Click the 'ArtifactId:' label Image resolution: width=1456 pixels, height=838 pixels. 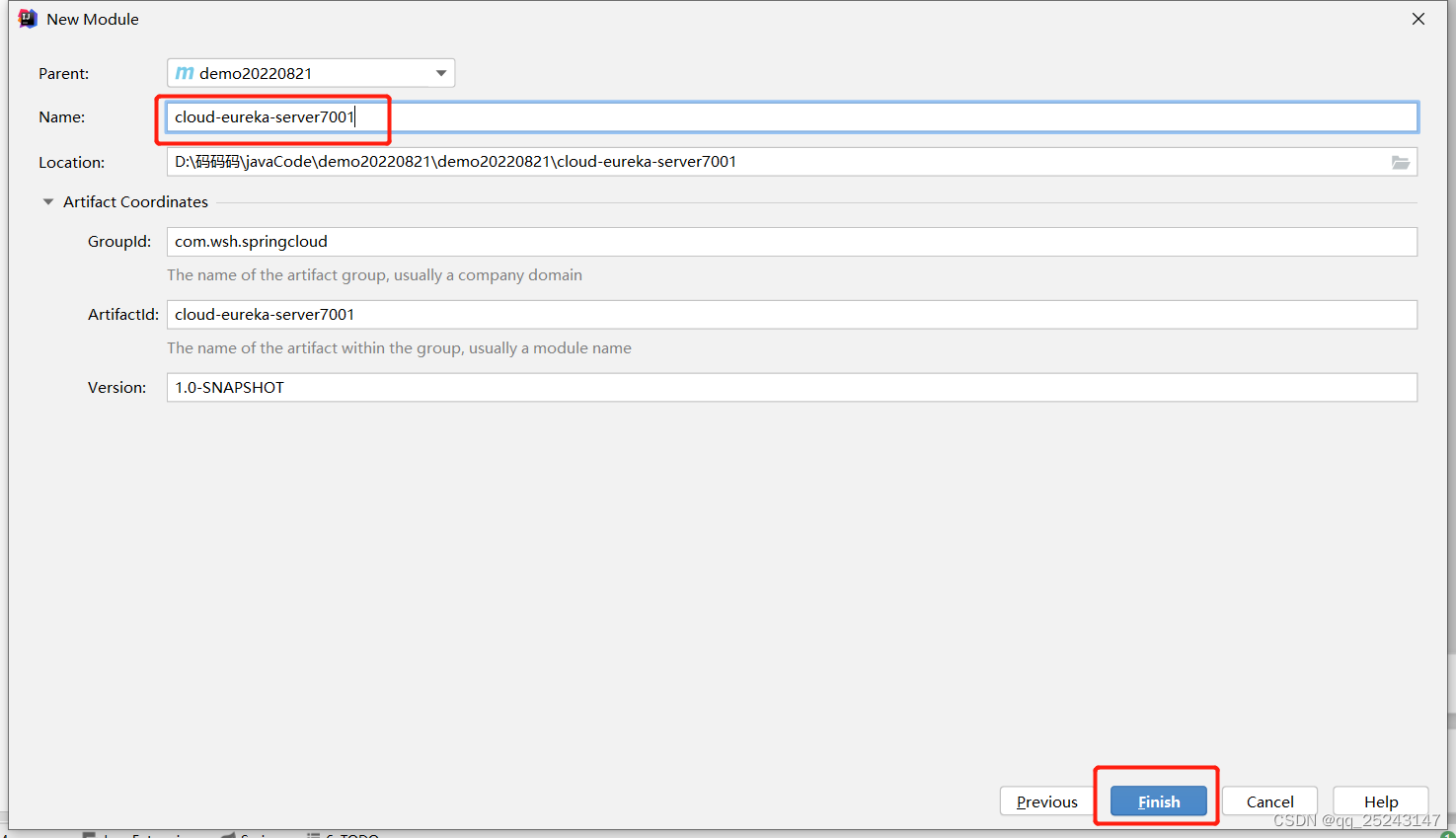pyautogui.click(x=123, y=315)
